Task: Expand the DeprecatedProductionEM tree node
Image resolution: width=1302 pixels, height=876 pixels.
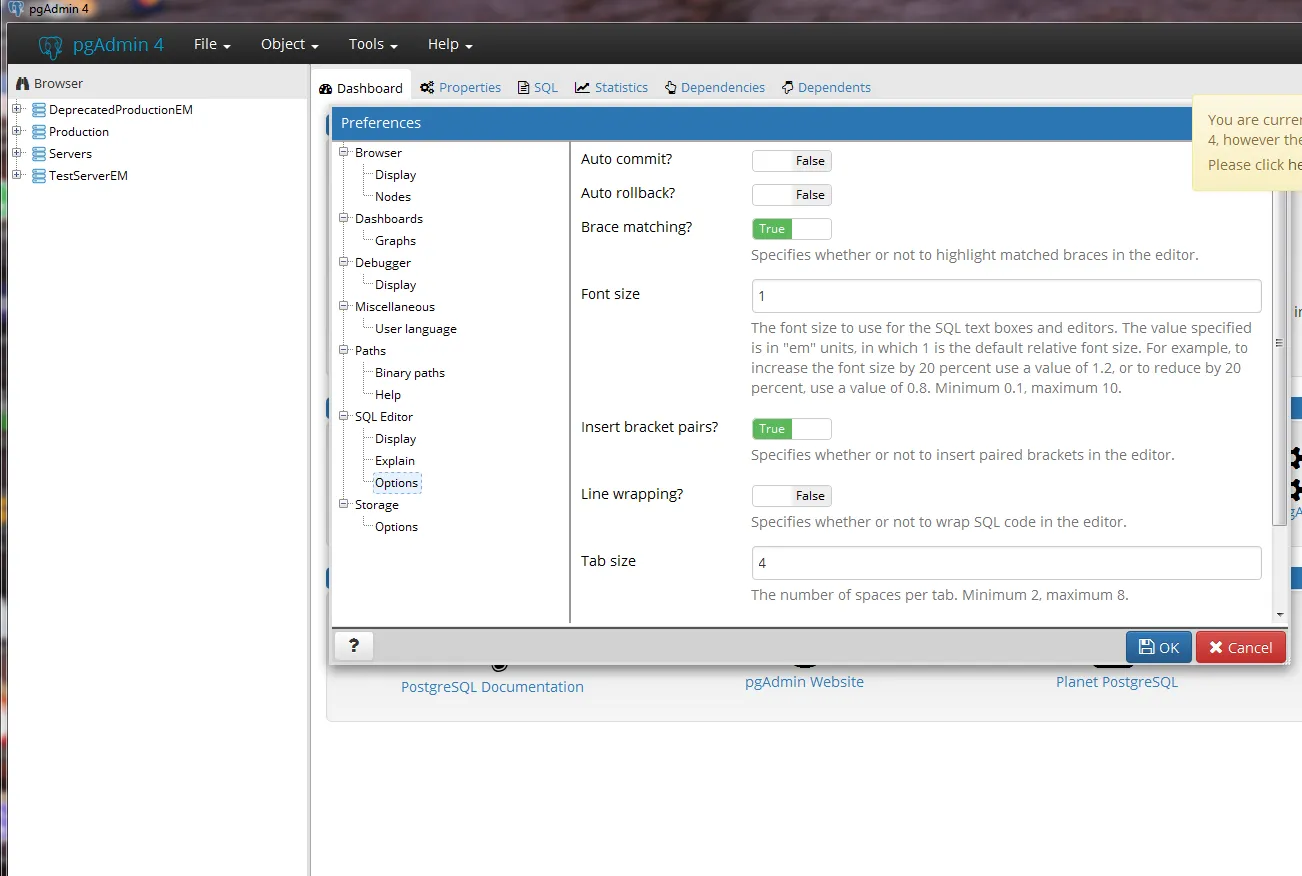Action: [17, 110]
